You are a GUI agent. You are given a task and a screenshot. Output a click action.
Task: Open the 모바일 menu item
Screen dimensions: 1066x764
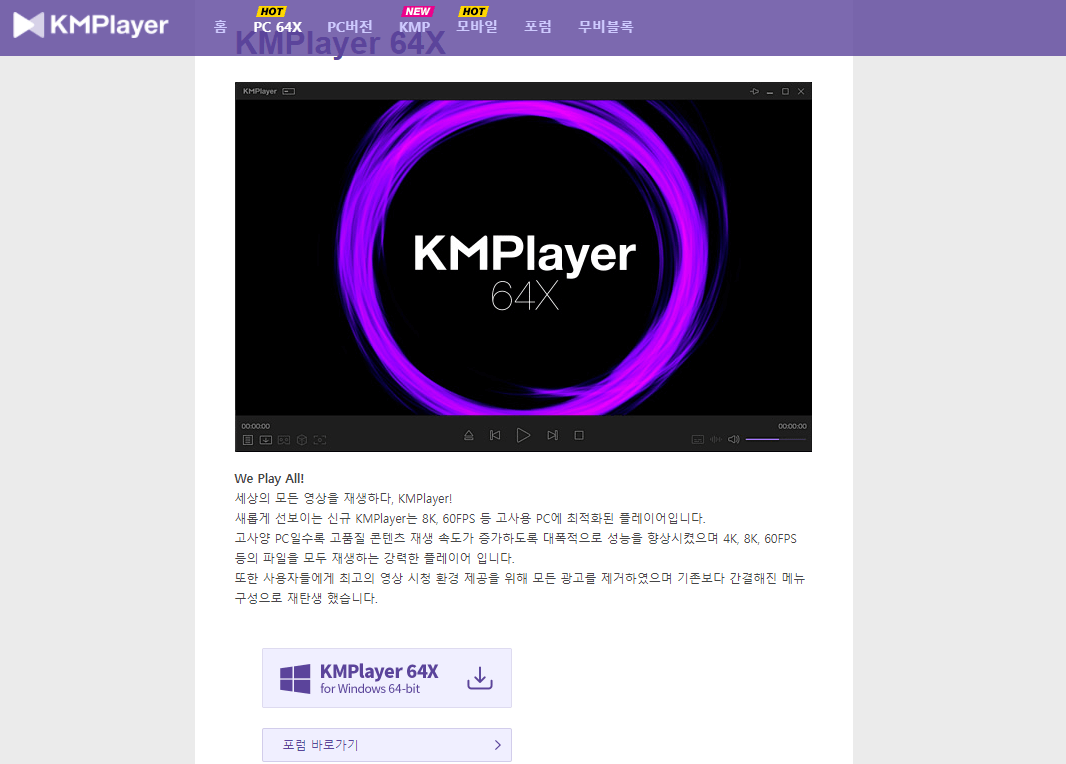[477, 27]
